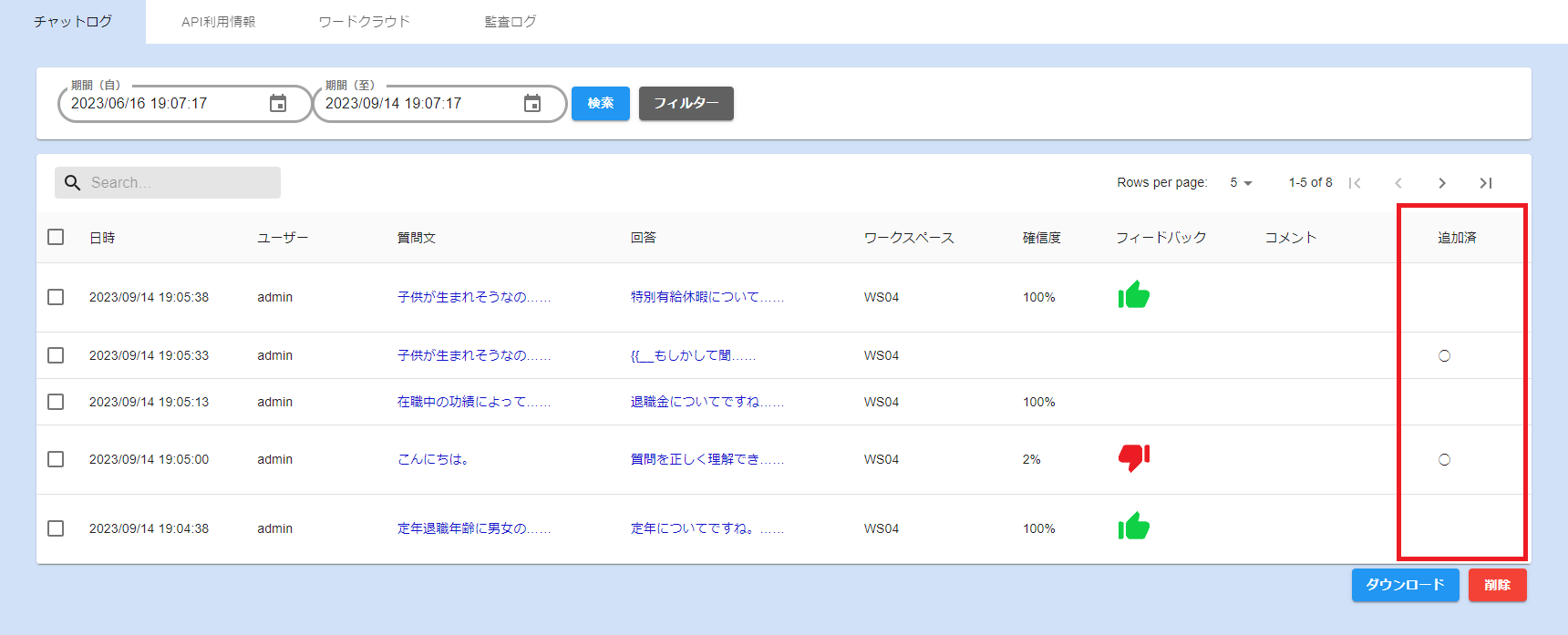1568x635 pixels.
Task: Open the end date calendar picker
Action: click(x=532, y=104)
